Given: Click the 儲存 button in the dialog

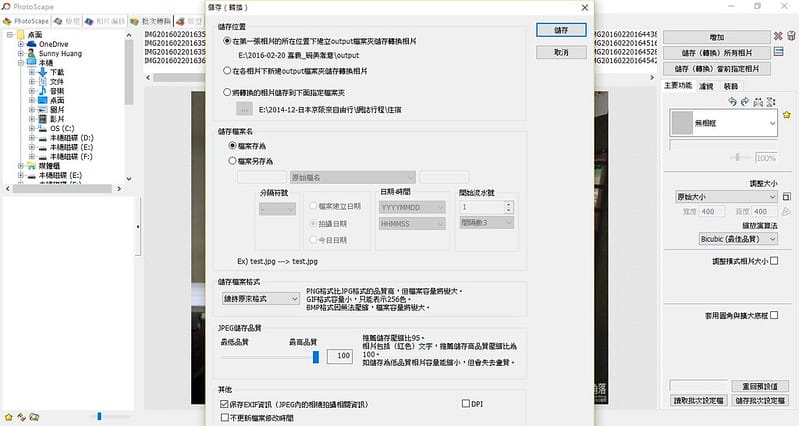Looking at the screenshot, I should [561, 31].
